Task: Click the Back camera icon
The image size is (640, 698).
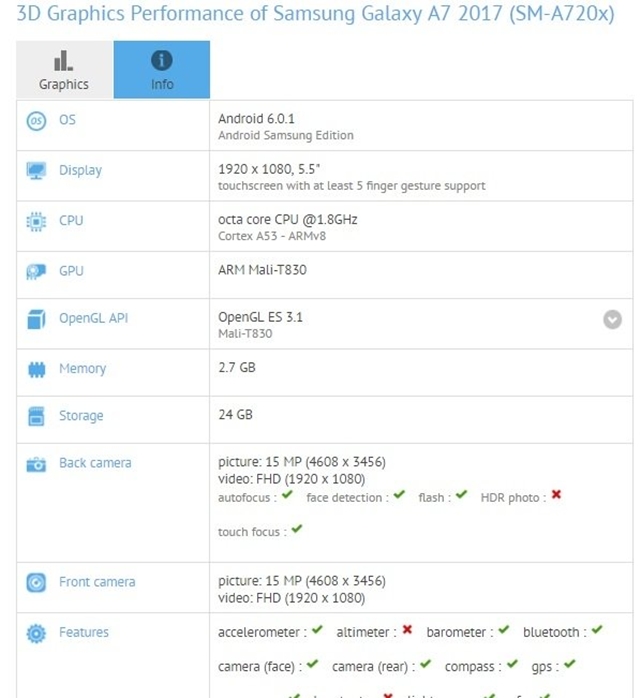Action: coord(36,464)
